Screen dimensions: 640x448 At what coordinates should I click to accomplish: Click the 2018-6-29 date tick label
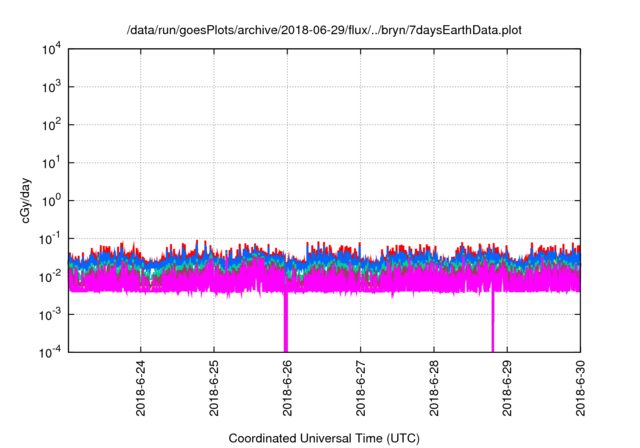tap(507, 388)
